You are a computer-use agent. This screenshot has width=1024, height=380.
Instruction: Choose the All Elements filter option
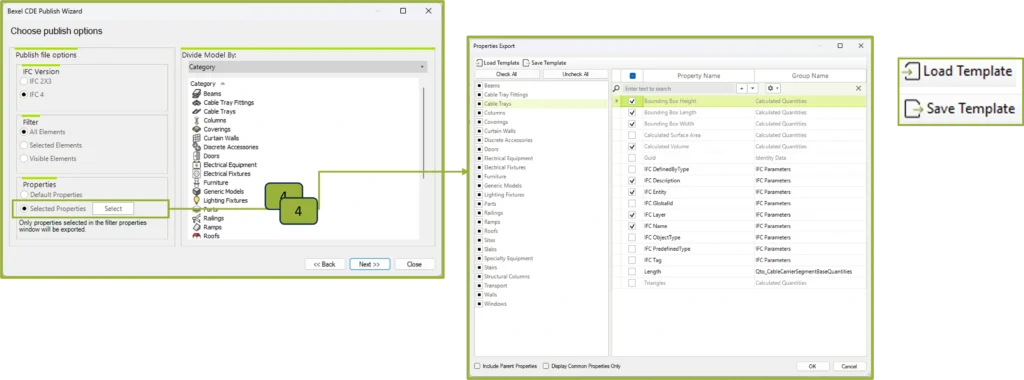click(24, 132)
